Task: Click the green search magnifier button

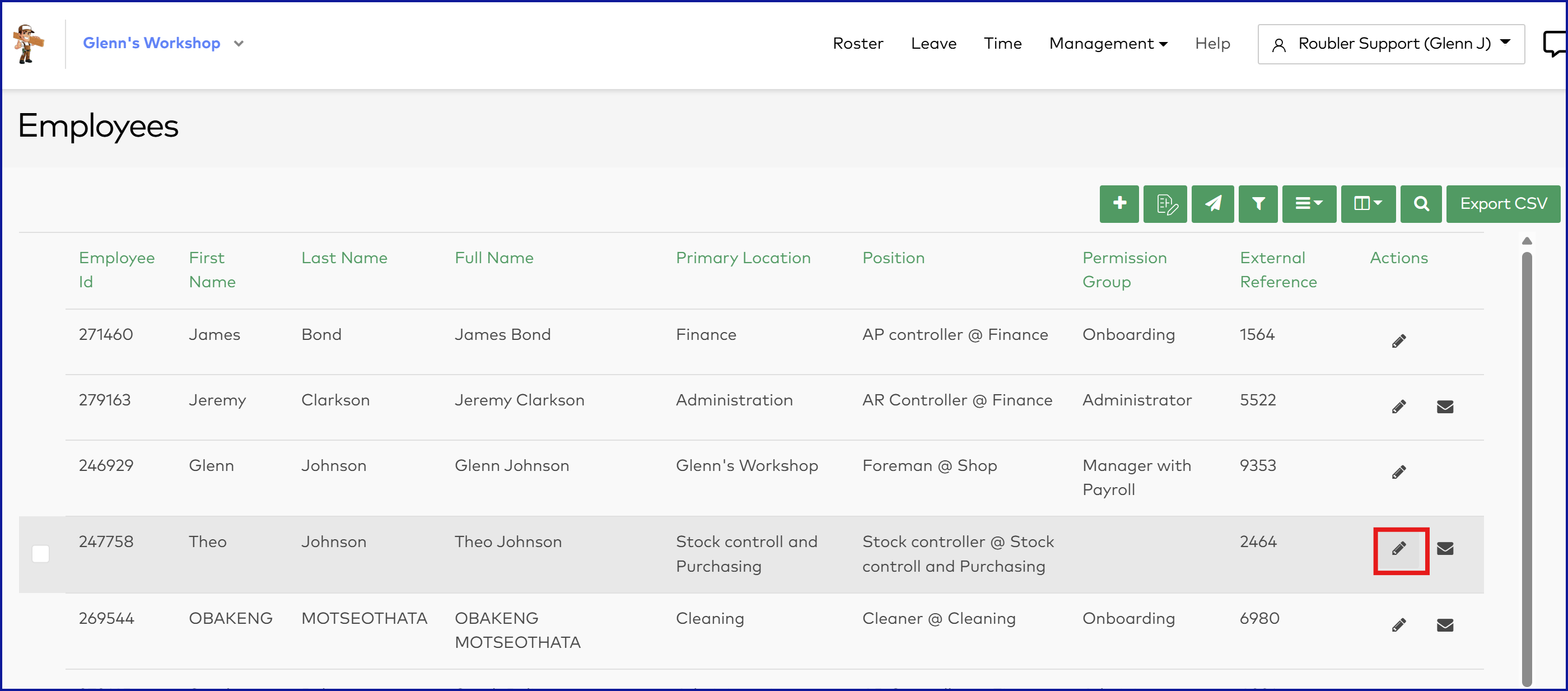Action: tap(1421, 203)
